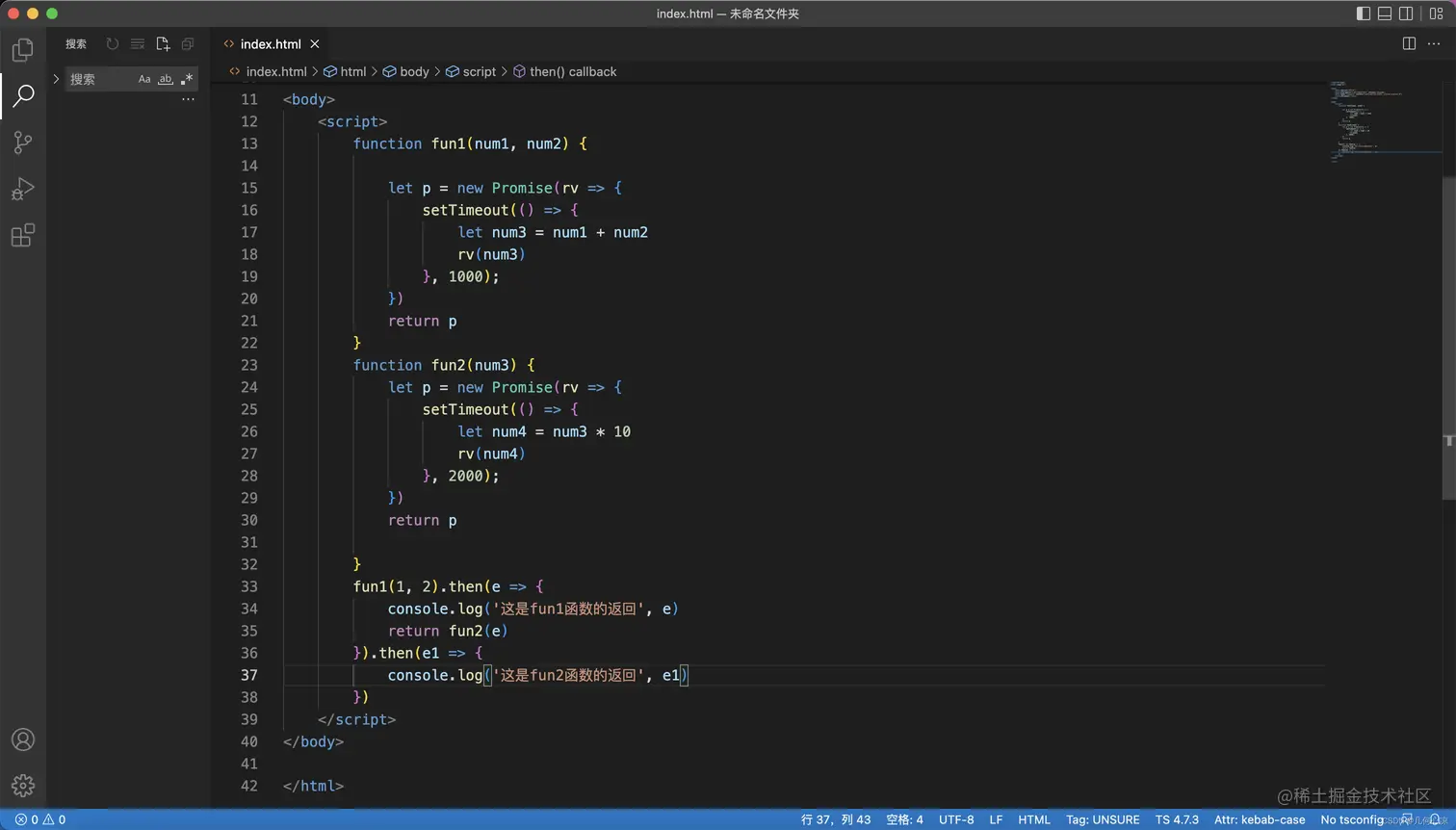
Task: Click 1000 delay value on line 19
Action: click(x=466, y=276)
